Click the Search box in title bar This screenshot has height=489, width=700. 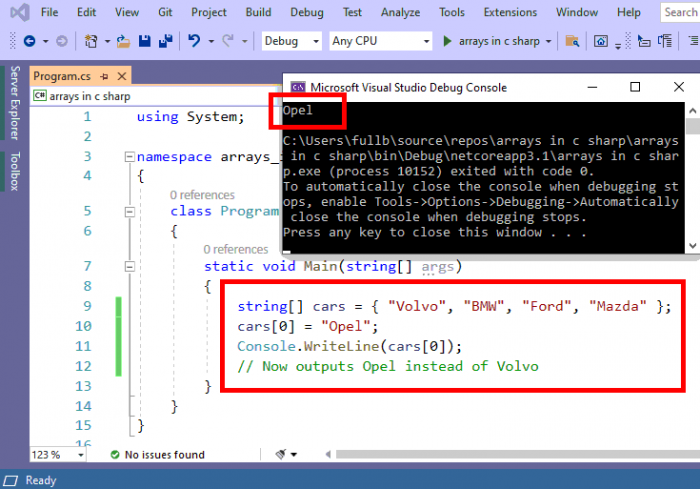click(679, 12)
